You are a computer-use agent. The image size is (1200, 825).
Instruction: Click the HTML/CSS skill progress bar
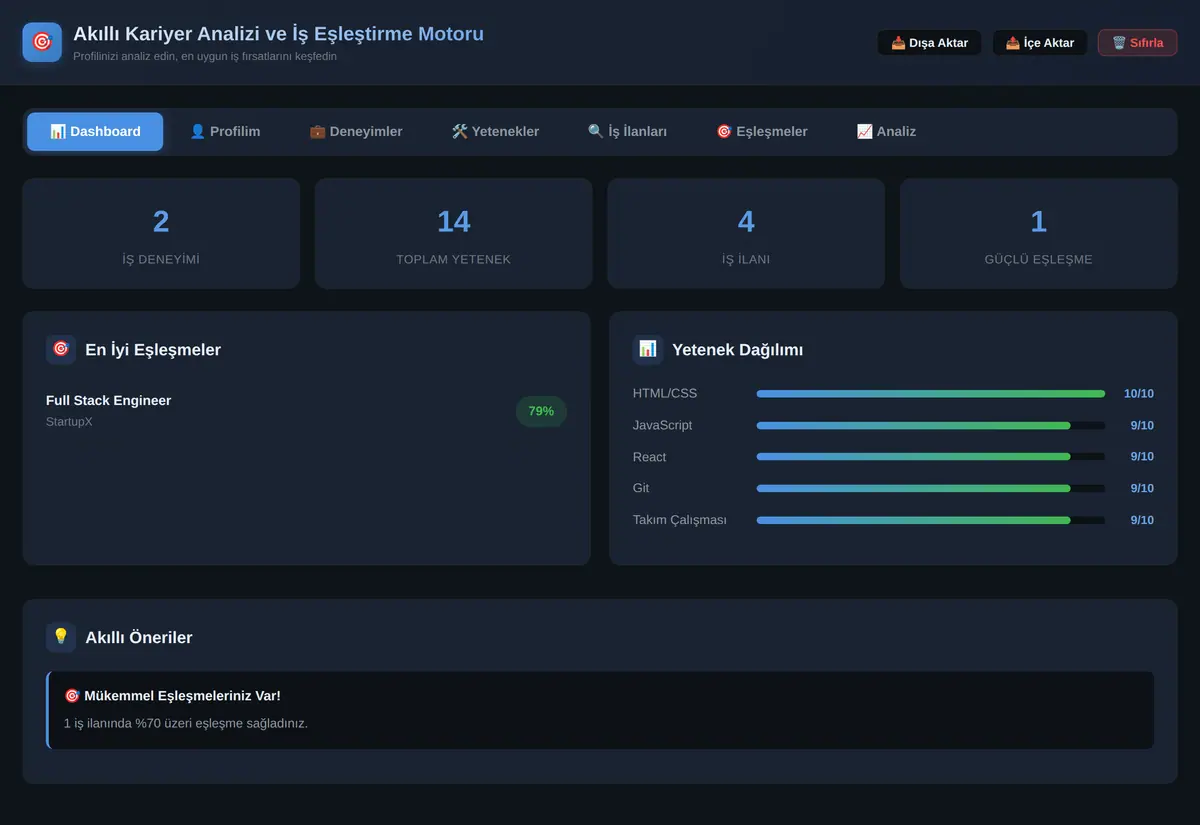pyautogui.click(x=931, y=394)
